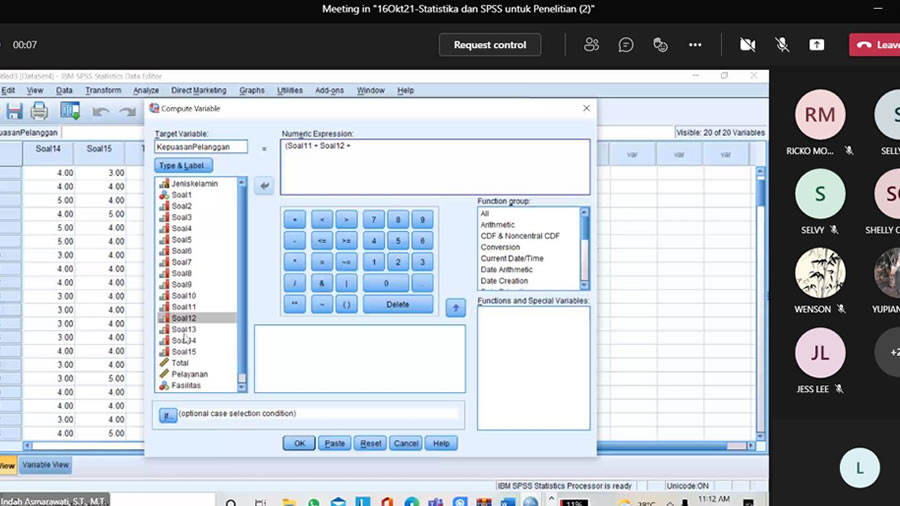Switch to Variable View tab
The image size is (900, 506).
coord(46,465)
